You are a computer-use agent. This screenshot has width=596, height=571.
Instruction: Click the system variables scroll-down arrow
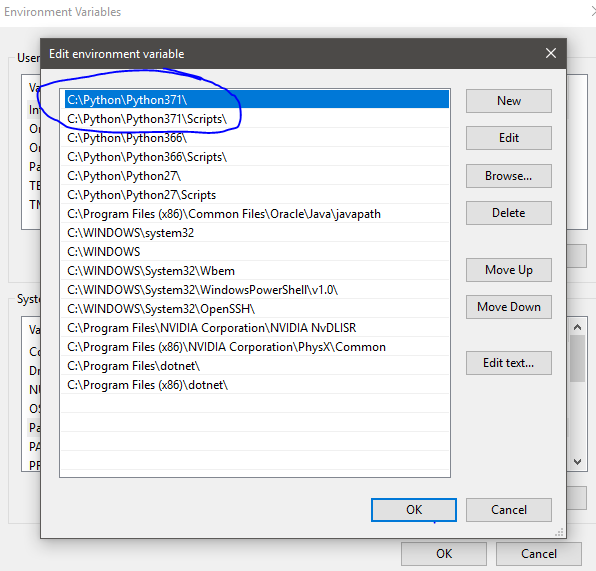click(577, 462)
